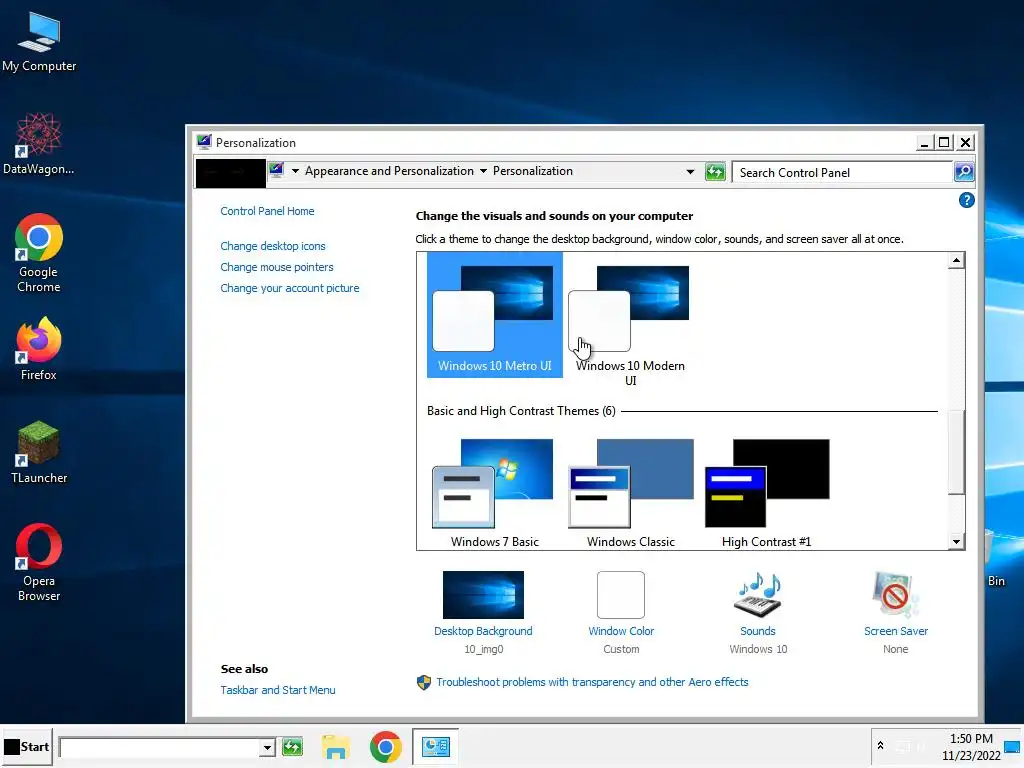Open Change mouse pointers link
1024x768 pixels.
pyautogui.click(x=276, y=267)
